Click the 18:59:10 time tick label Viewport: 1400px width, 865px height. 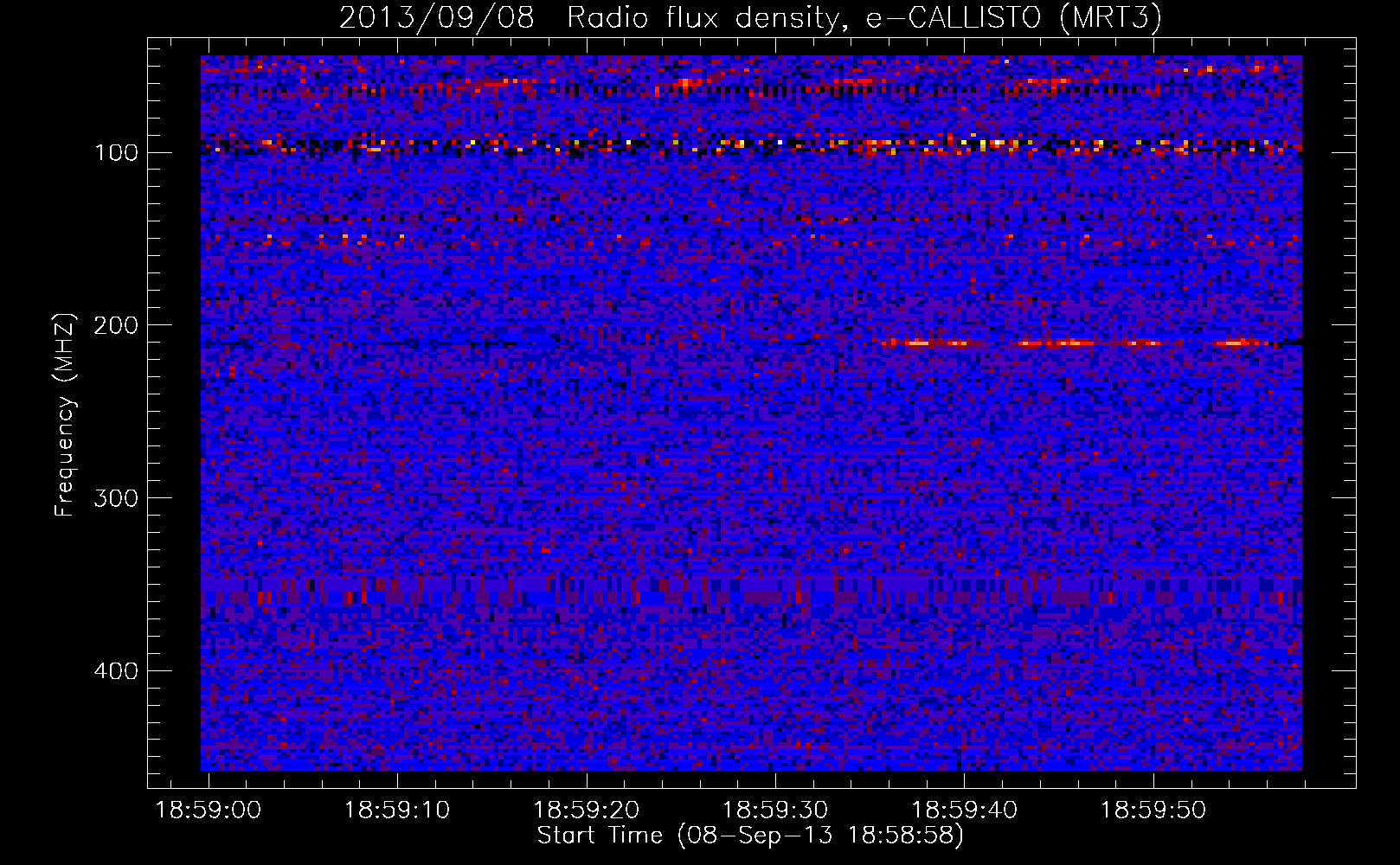(x=397, y=811)
